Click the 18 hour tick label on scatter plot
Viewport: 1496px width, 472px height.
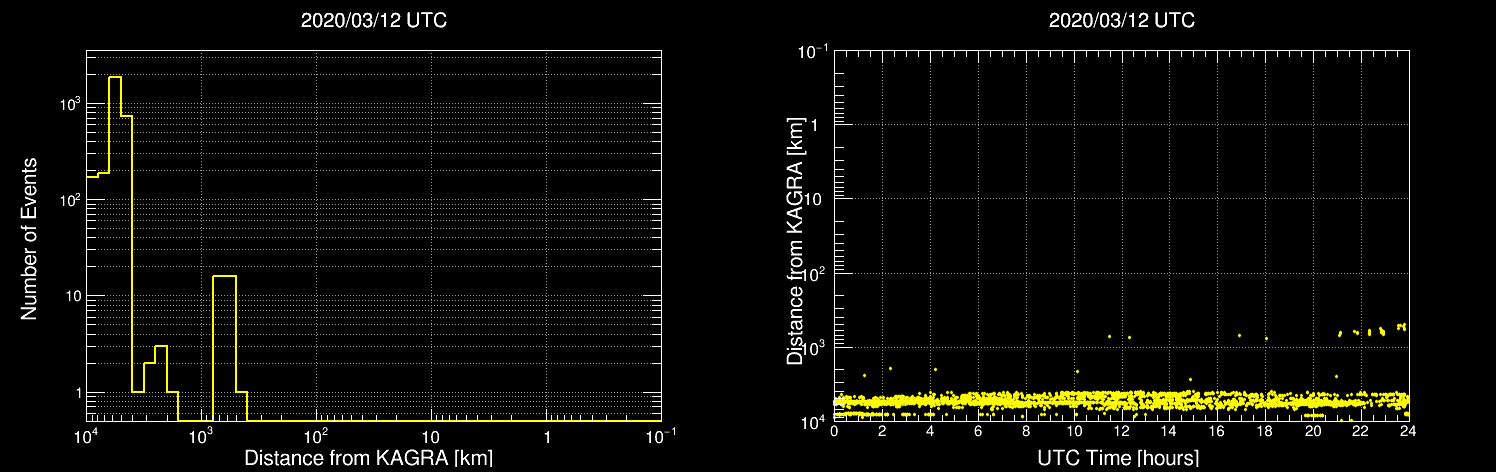pos(1264,433)
